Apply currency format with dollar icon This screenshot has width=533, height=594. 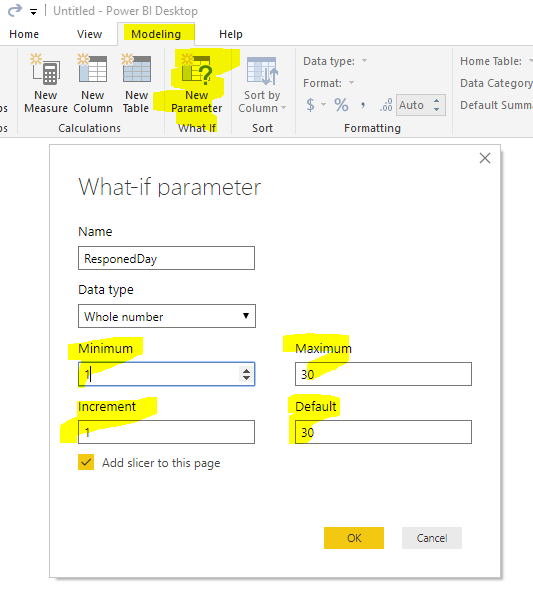(310, 105)
